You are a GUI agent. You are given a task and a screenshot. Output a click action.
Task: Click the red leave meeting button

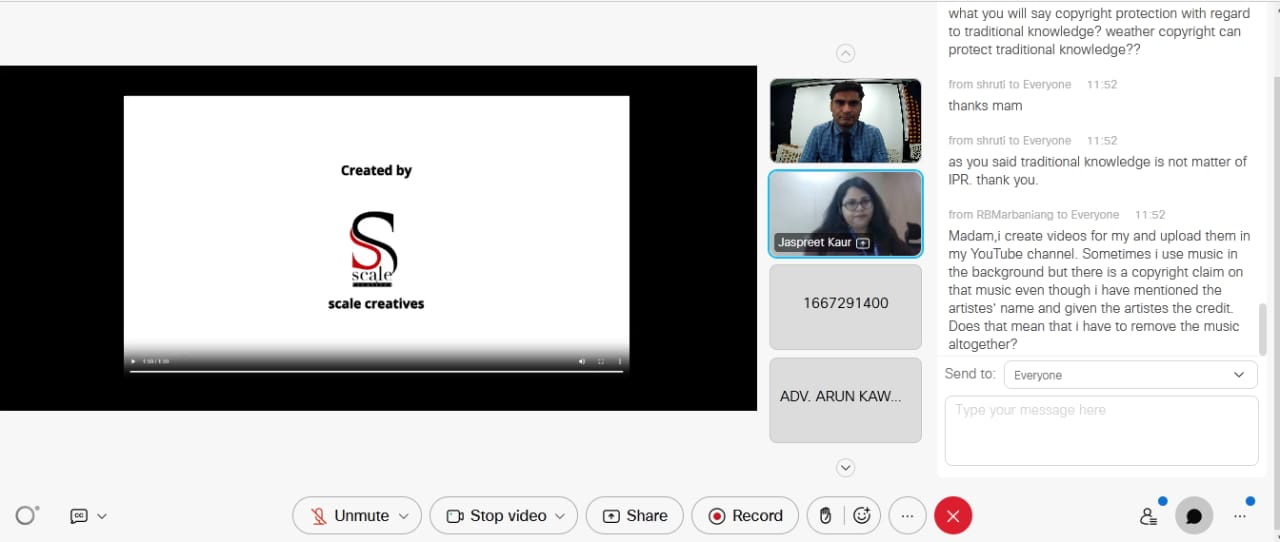953,516
